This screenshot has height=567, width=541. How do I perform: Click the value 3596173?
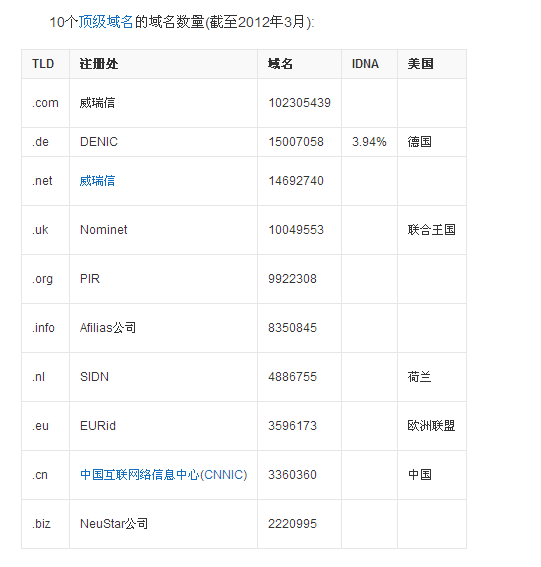(x=292, y=426)
